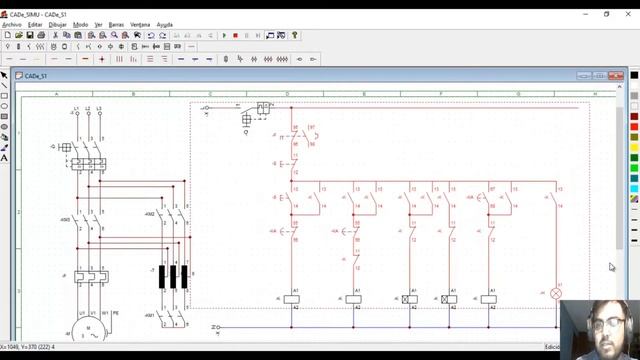Screen dimensions: 640x360
Task: Click the paste clipboard icon
Action: [78, 36]
